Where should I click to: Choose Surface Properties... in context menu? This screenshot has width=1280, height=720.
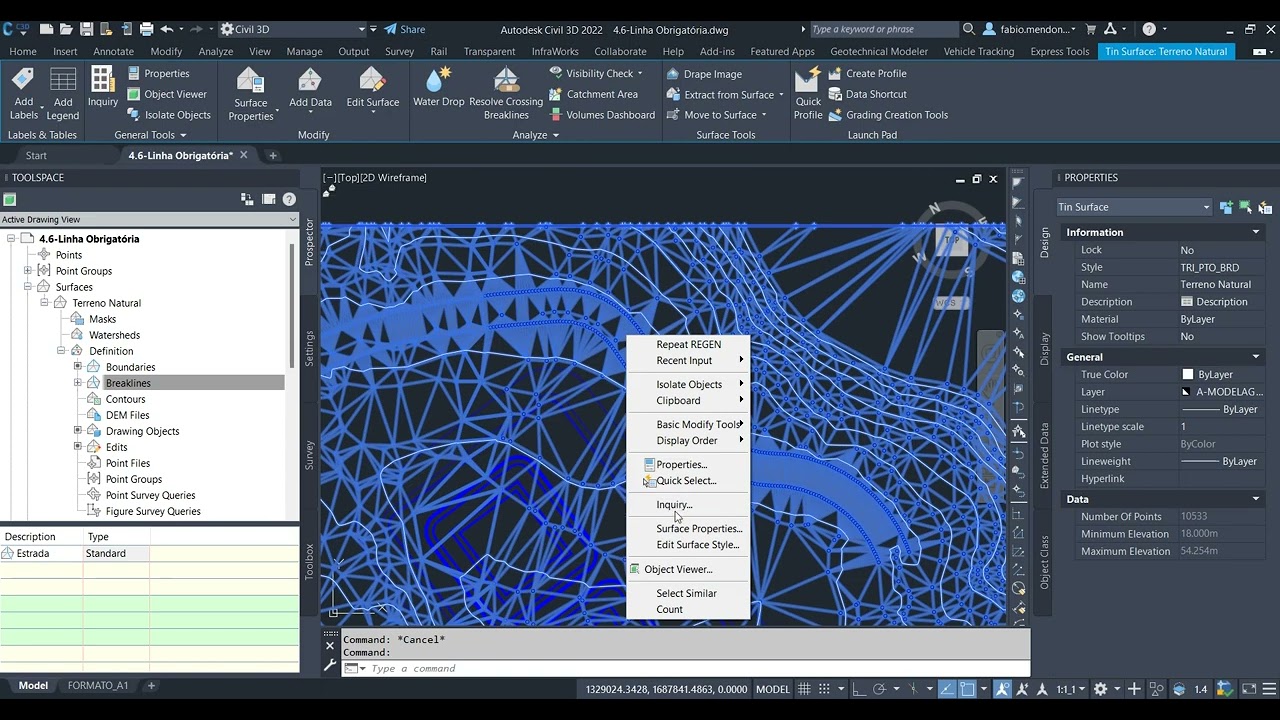coord(699,529)
